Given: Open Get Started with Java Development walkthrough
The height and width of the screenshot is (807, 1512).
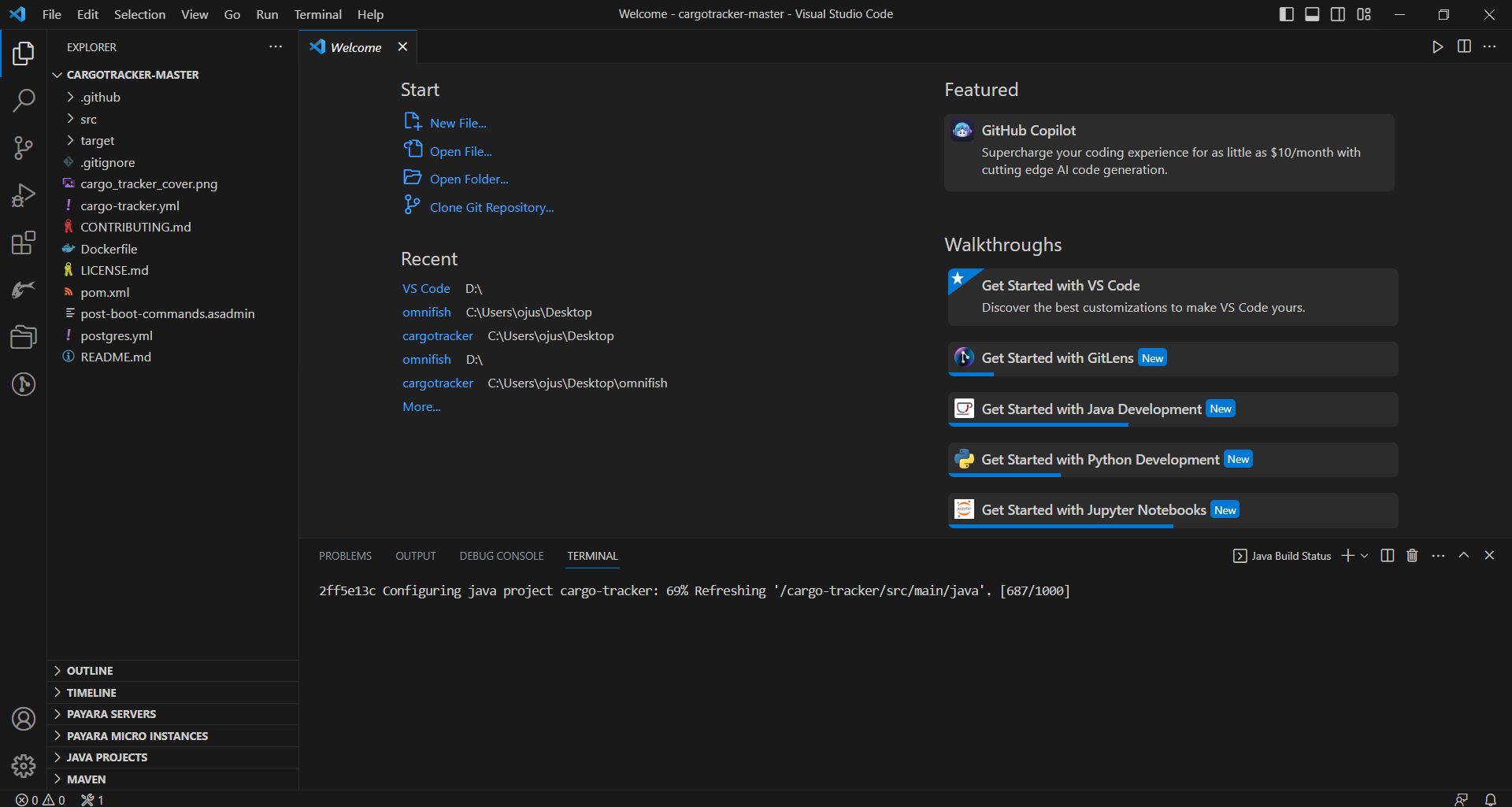Looking at the screenshot, I should click(1091, 409).
